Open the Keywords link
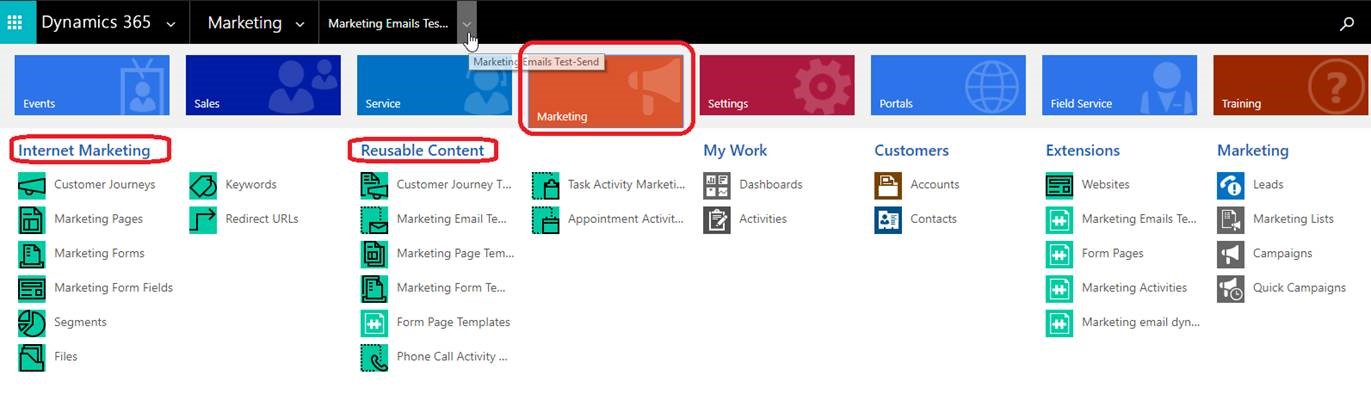 pos(251,185)
